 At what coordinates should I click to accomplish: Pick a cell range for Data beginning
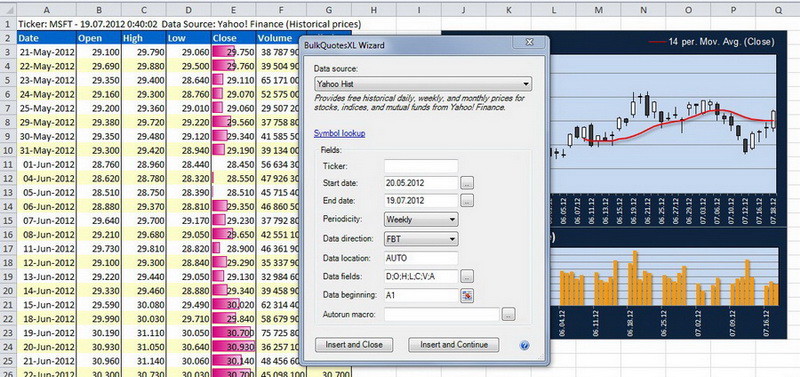point(467,295)
